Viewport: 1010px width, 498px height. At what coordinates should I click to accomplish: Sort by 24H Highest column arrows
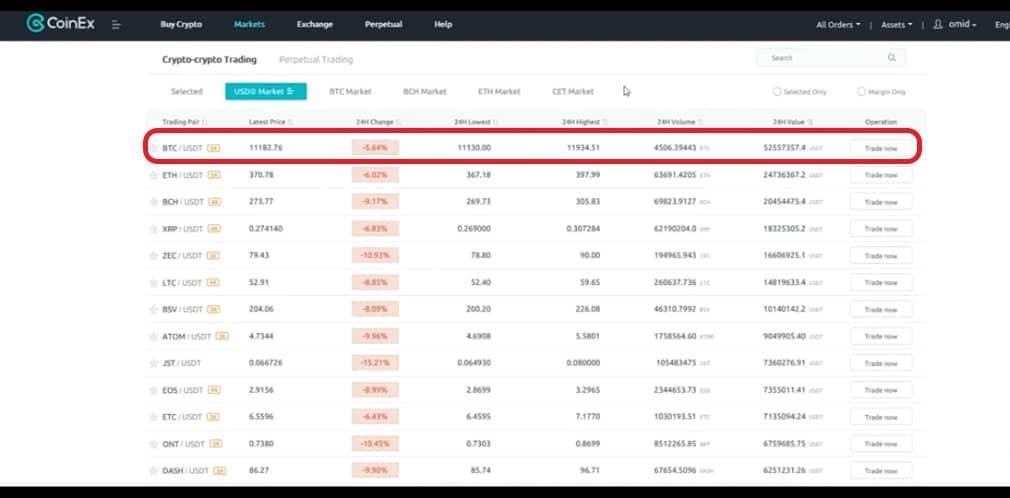click(x=605, y=122)
